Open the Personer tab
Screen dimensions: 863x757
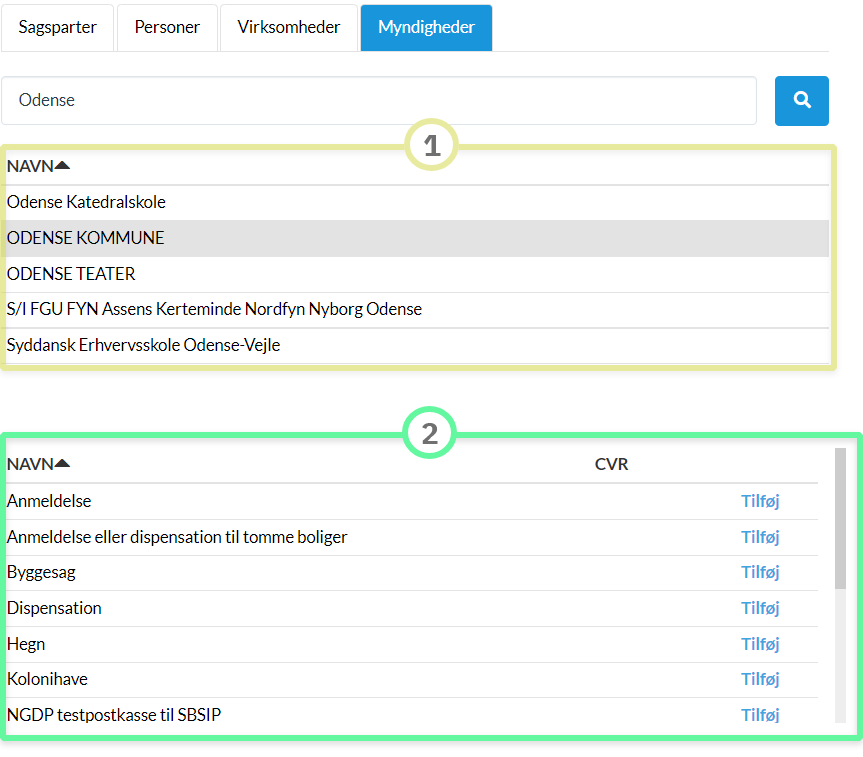click(x=167, y=27)
